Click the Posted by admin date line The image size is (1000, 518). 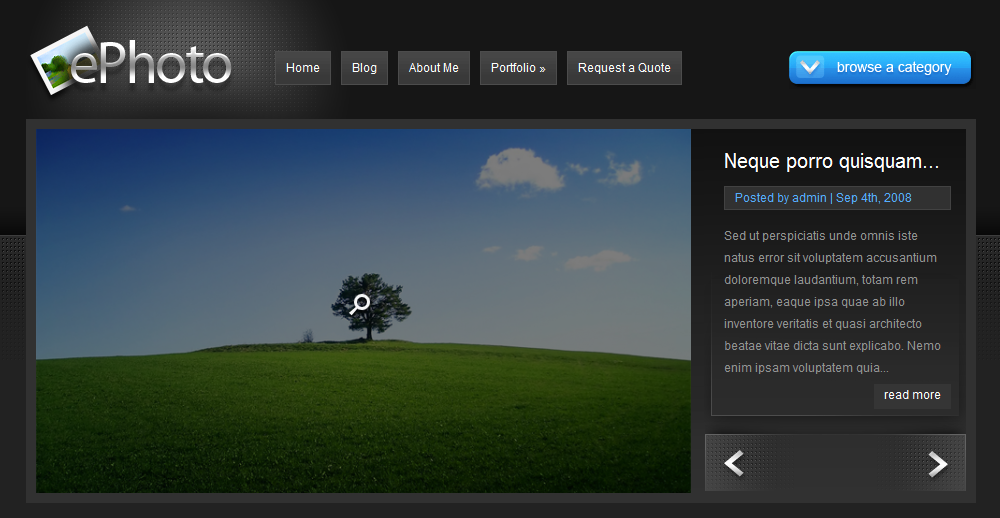pos(837,198)
